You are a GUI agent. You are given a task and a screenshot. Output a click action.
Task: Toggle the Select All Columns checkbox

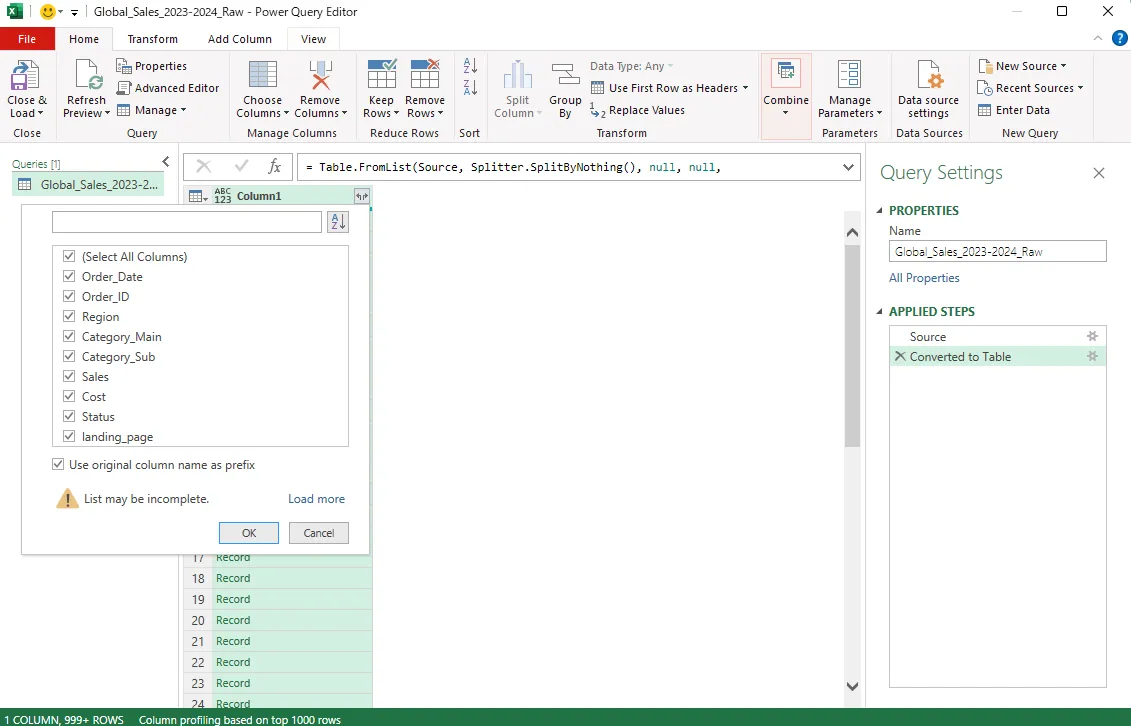click(x=69, y=256)
